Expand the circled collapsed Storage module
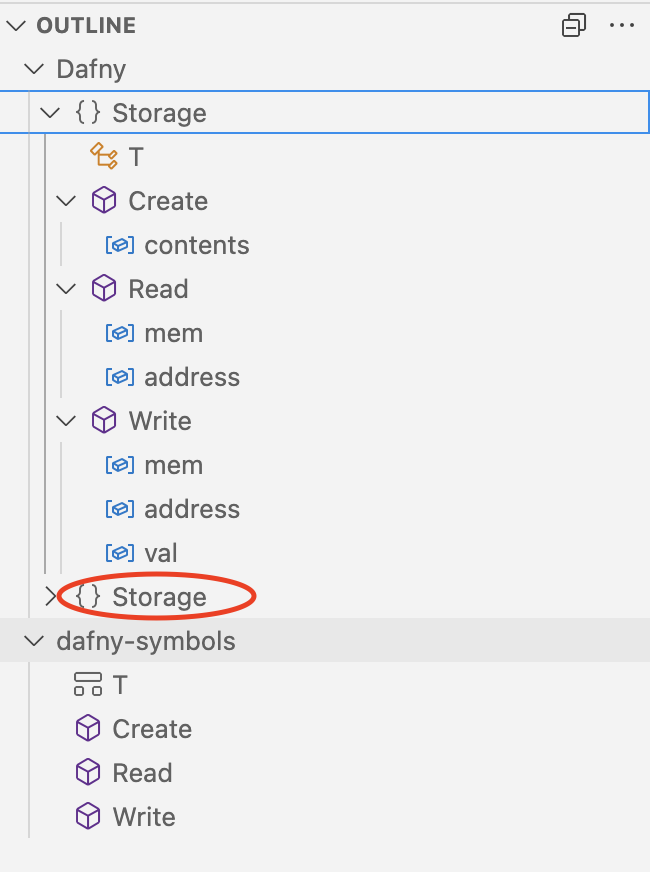 [51, 596]
